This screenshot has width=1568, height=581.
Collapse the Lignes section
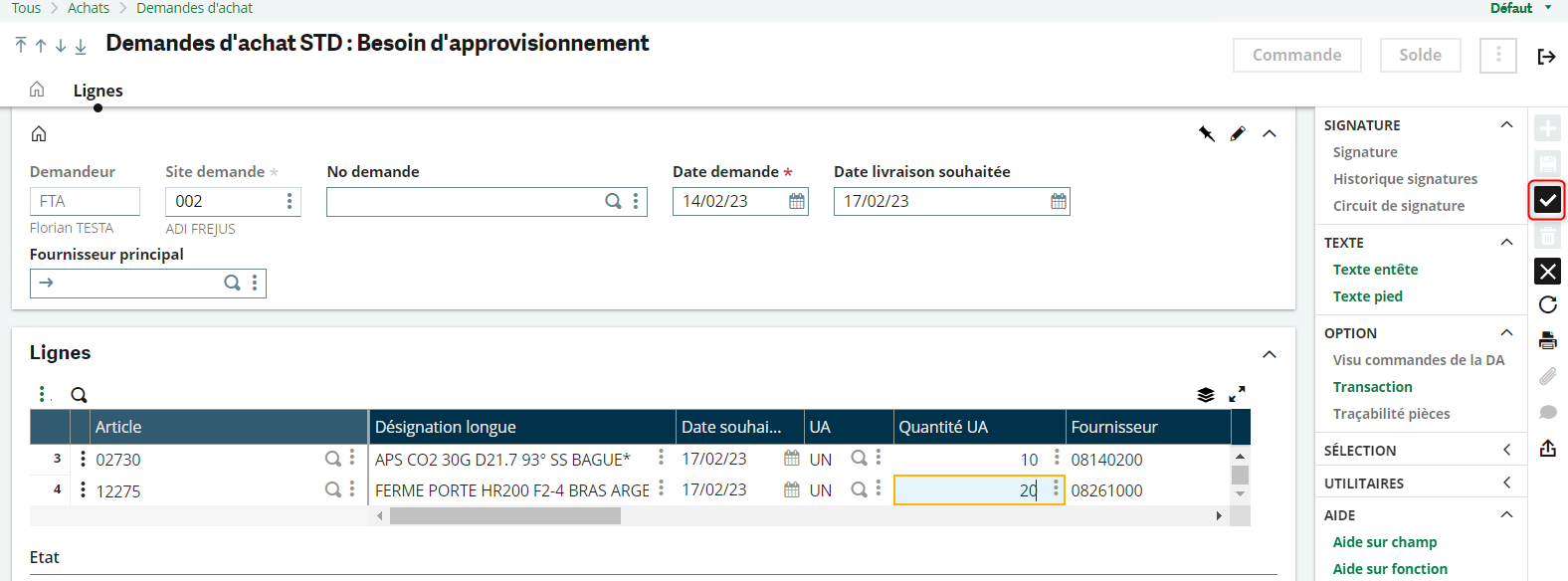pos(1270,354)
